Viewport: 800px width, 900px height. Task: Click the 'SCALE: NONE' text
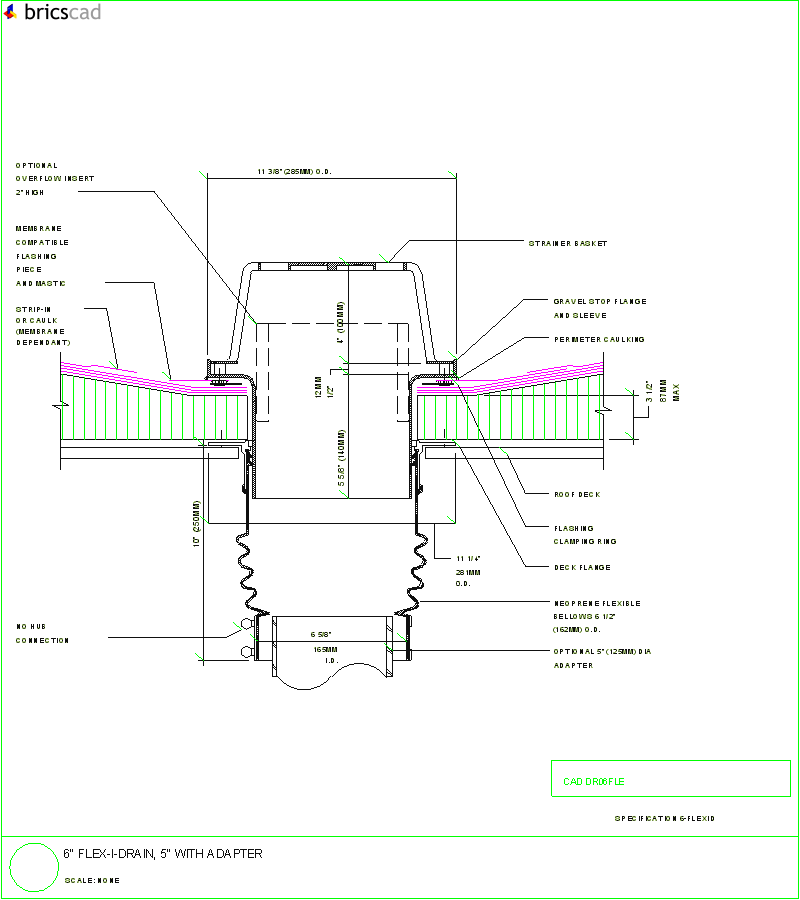(x=92, y=880)
